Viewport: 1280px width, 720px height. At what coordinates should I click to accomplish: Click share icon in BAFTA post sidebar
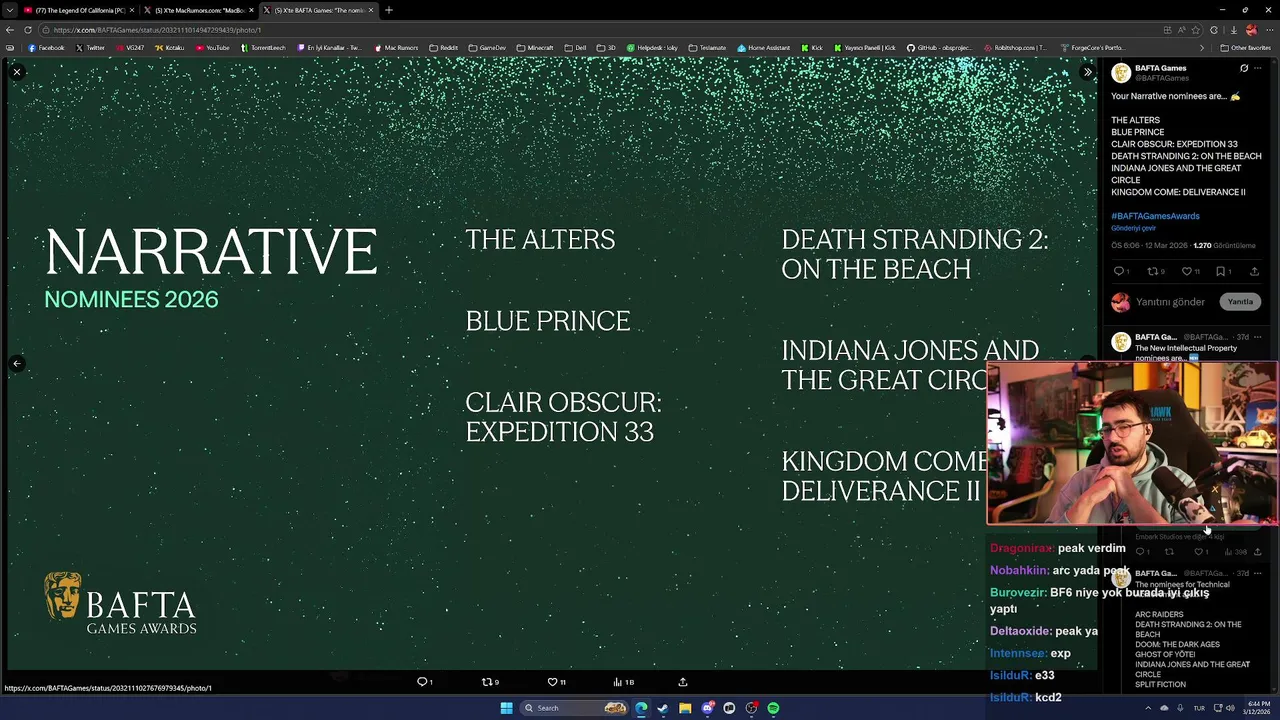pyautogui.click(x=1254, y=271)
